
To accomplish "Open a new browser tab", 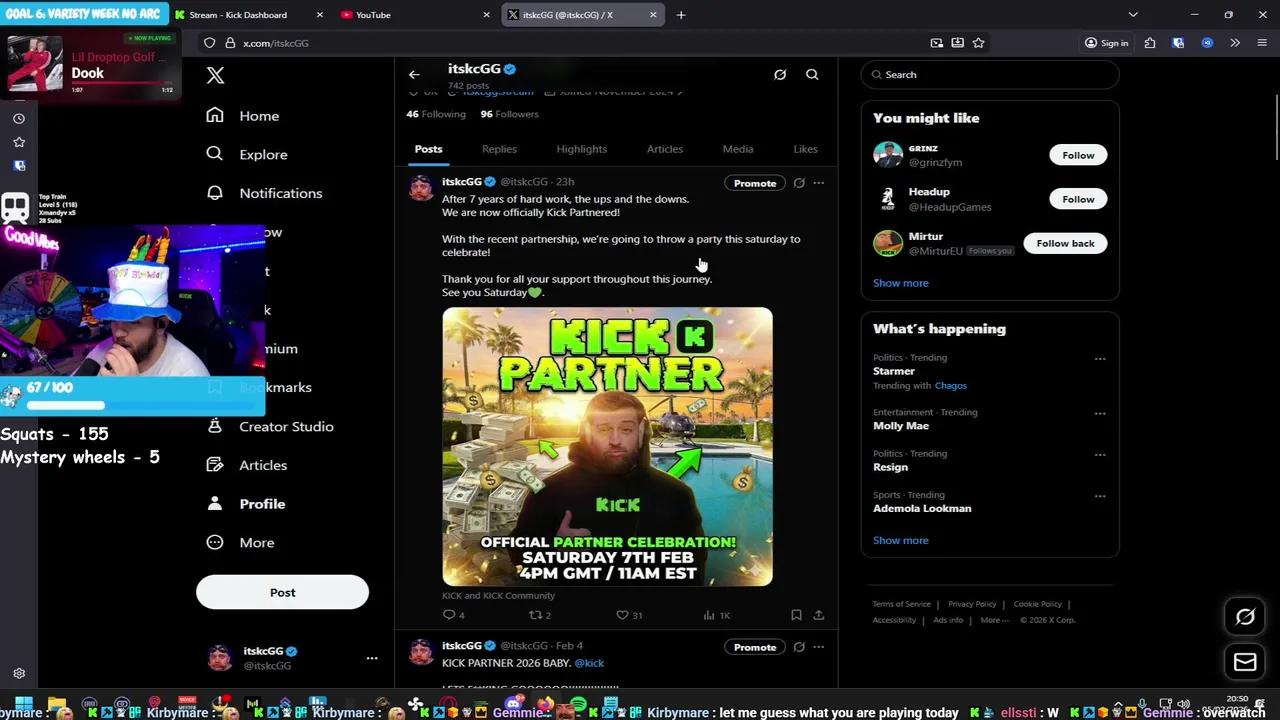I will [x=681, y=15].
